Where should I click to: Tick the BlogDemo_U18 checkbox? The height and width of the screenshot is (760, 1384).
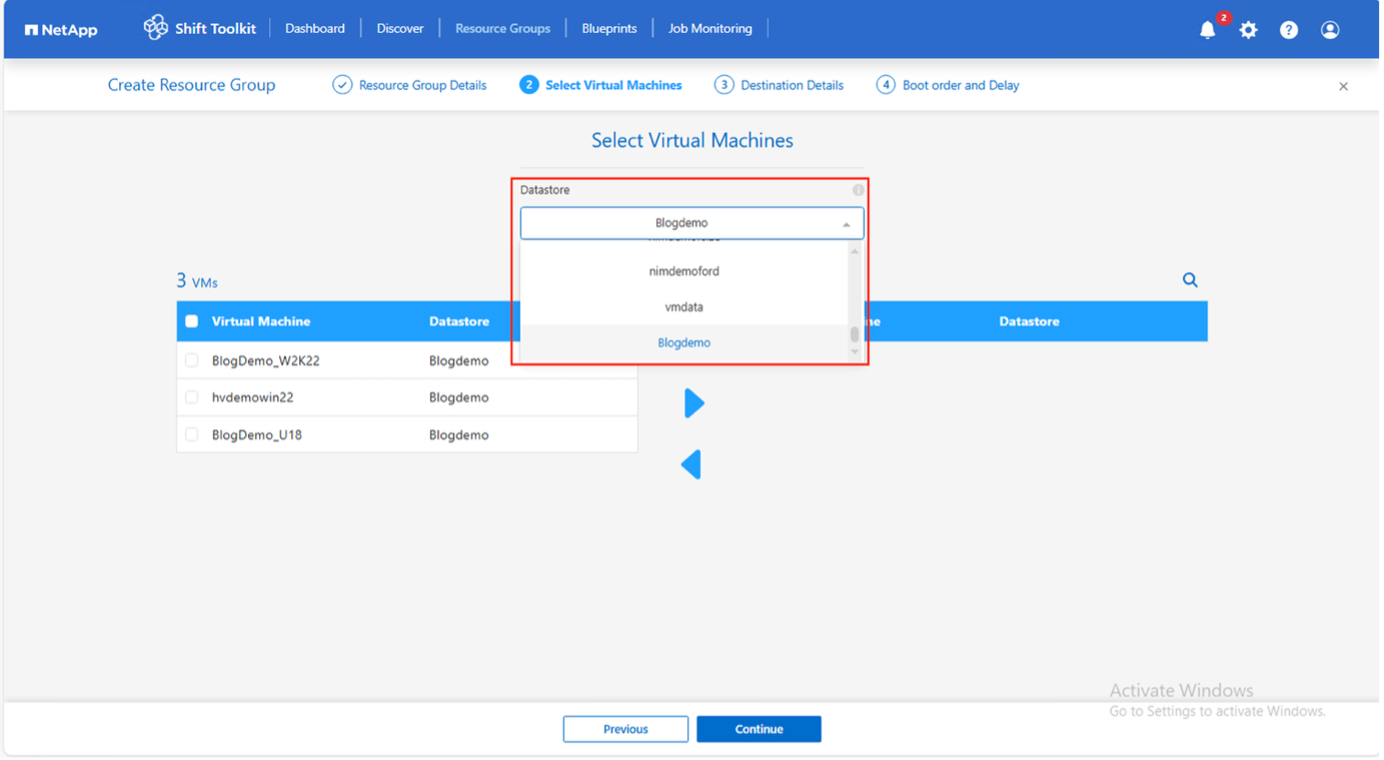click(192, 435)
